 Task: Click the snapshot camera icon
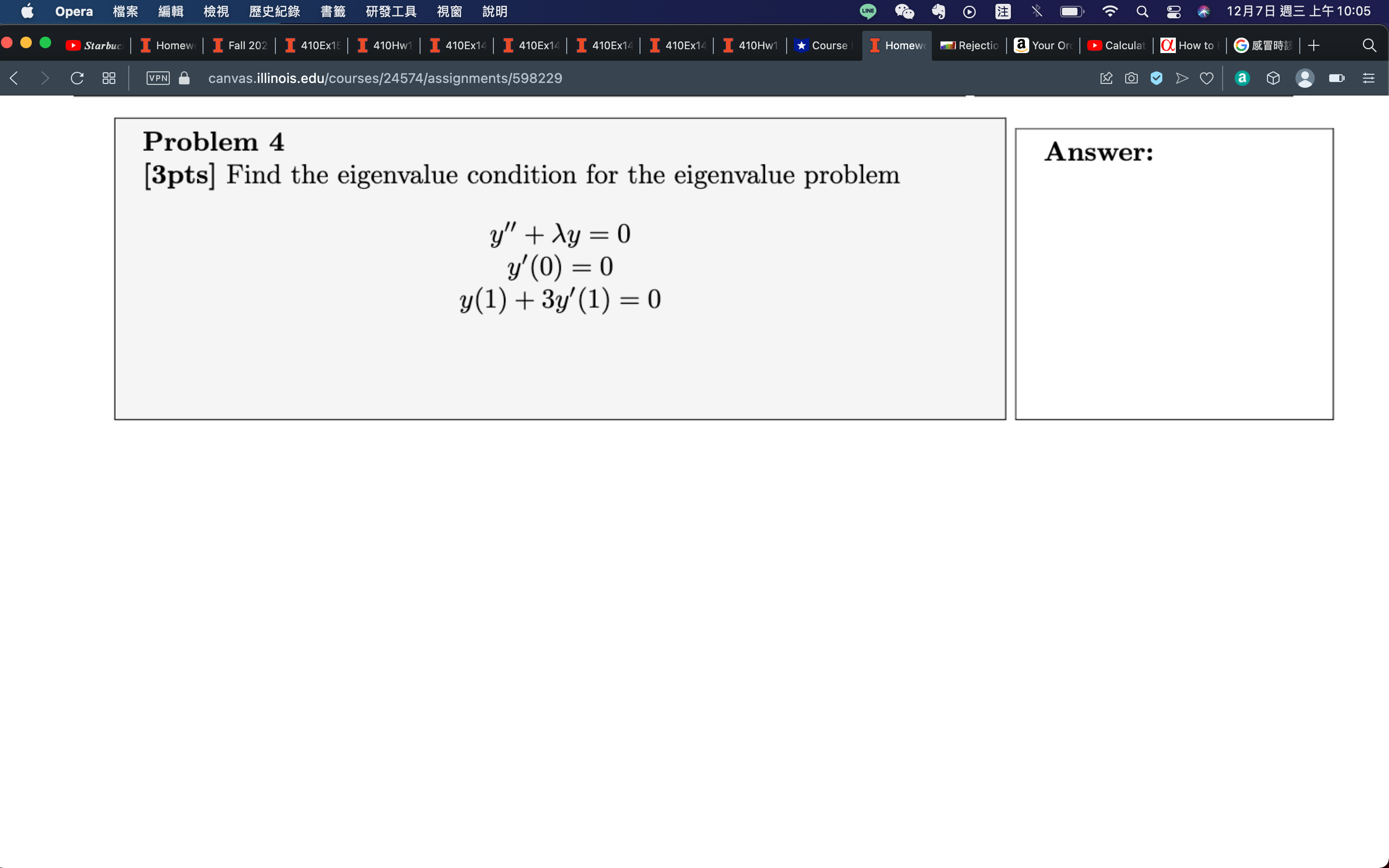[x=1130, y=78]
